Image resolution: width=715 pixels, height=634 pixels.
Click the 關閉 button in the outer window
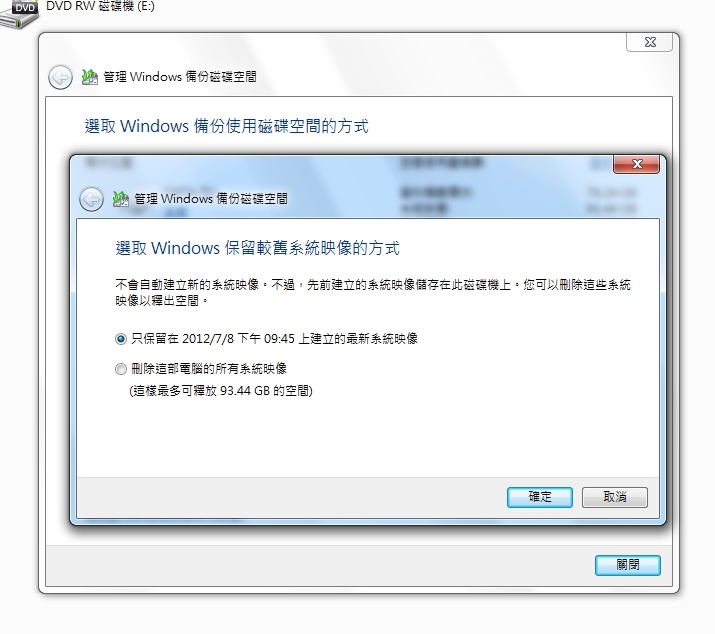(627, 565)
